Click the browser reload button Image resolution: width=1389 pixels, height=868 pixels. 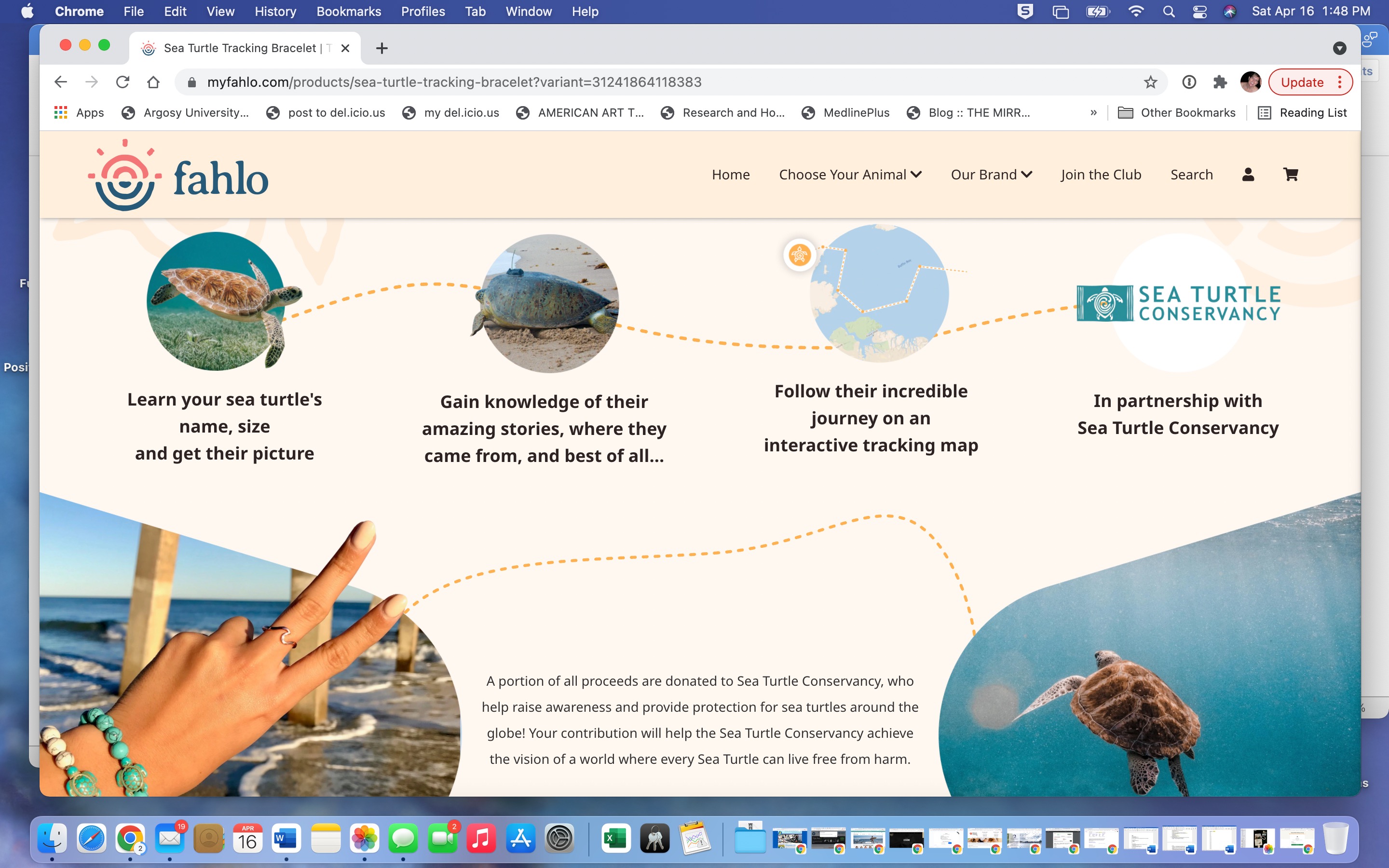122,82
